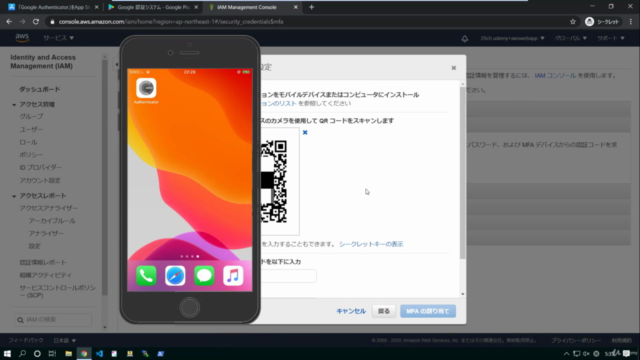Switch to Chrome in the taskbar

[x=84, y=353]
